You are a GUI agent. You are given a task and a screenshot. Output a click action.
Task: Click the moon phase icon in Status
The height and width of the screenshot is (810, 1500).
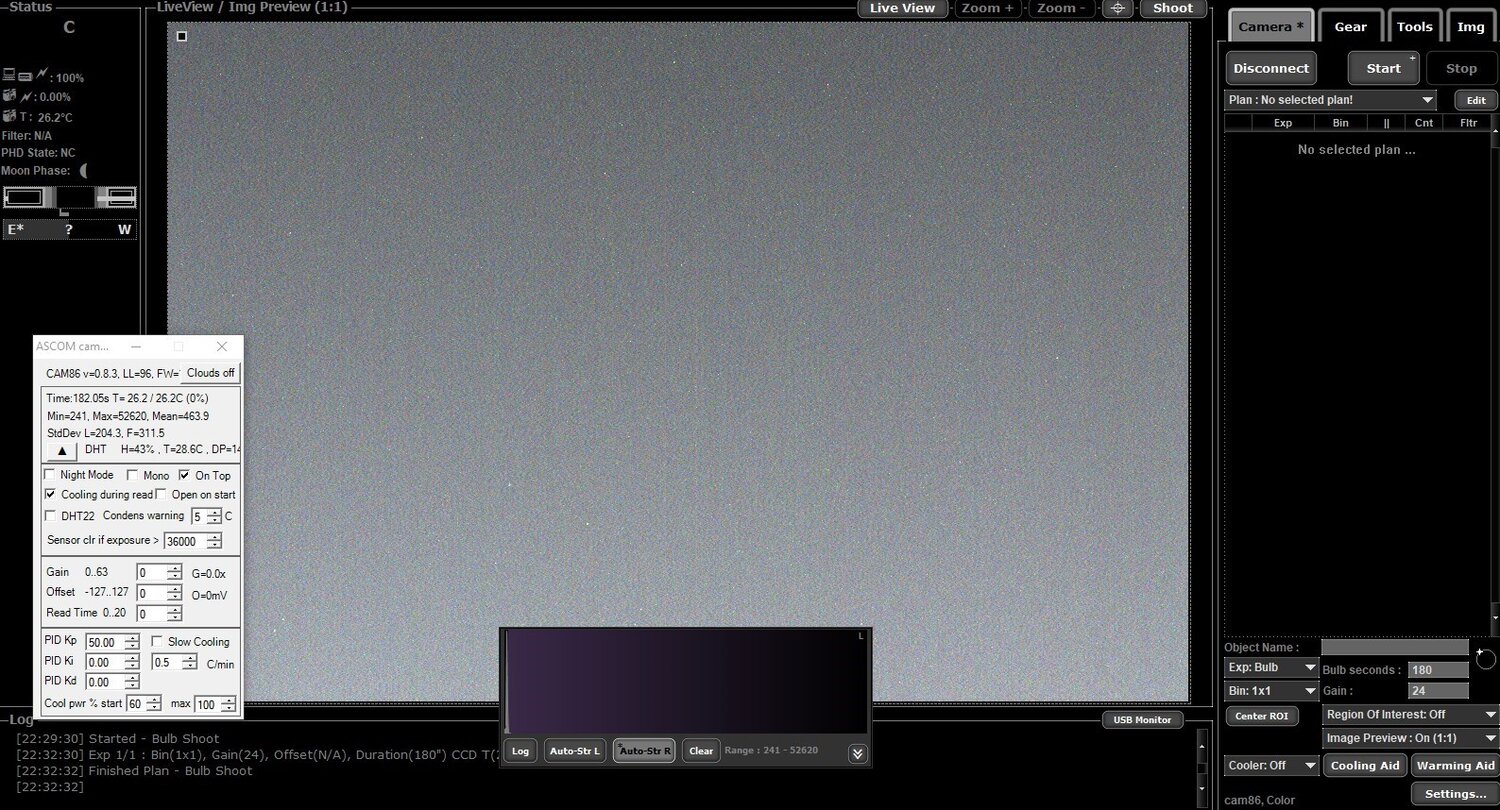(x=84, y=171)
